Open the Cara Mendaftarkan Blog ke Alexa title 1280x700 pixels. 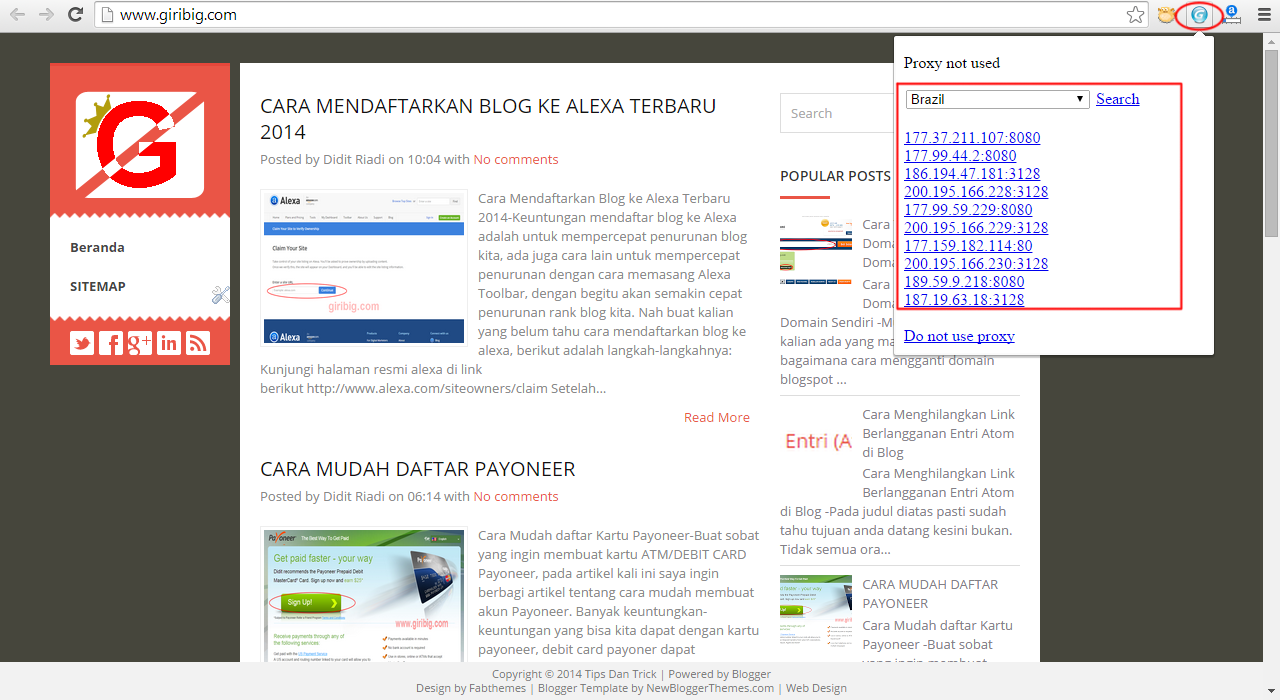(488, 119)
